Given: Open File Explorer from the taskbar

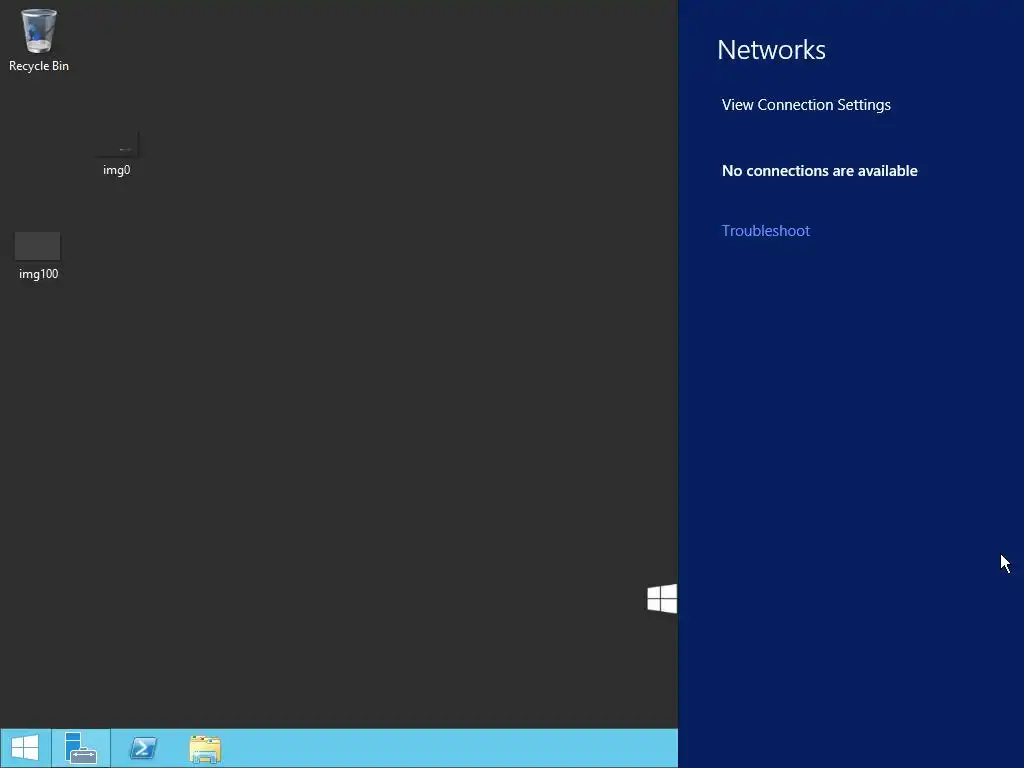Looking at the screenshot, I should pos(205,748).
